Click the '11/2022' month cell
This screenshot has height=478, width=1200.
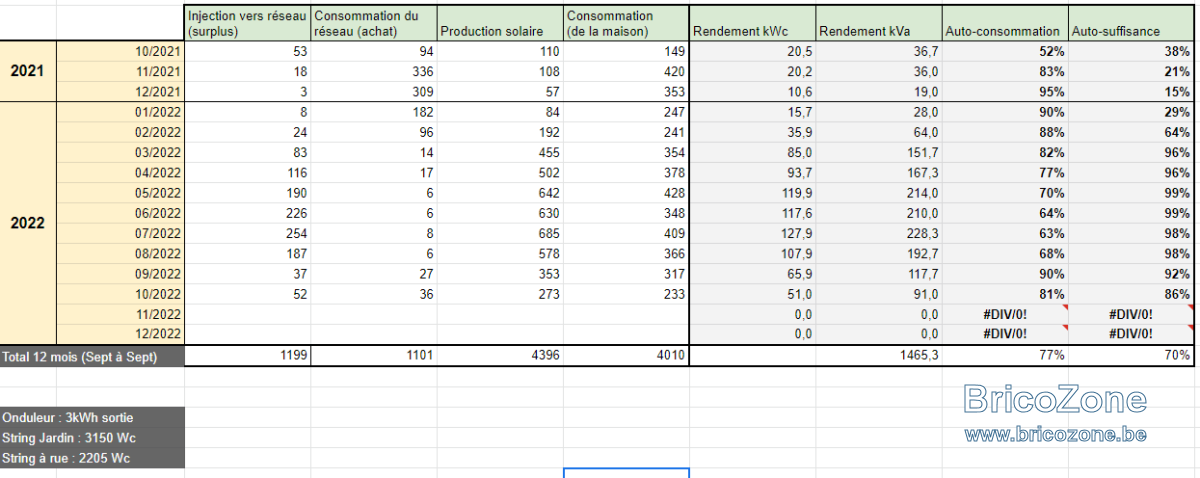[x=121, y=314]
